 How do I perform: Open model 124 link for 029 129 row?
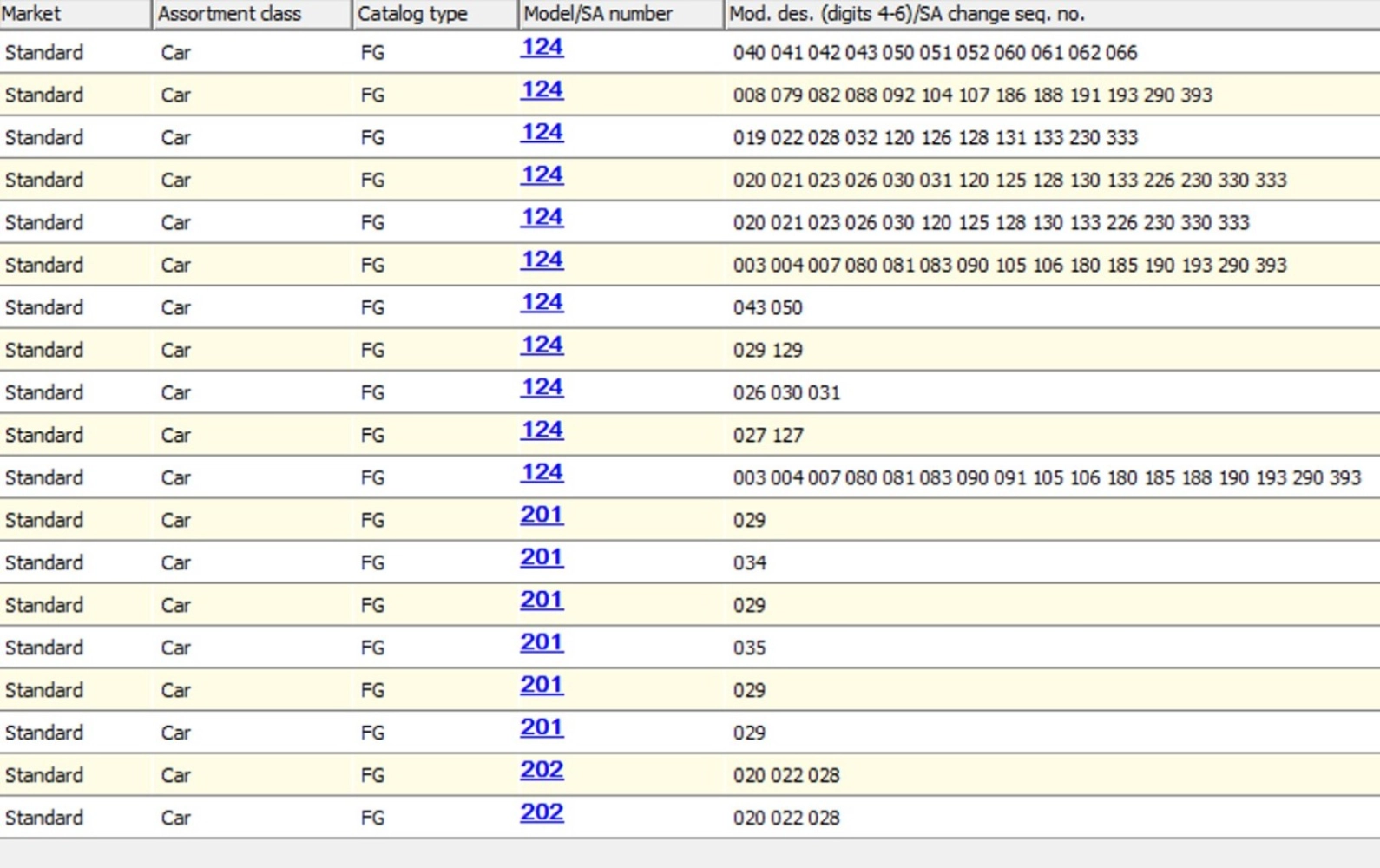[x=542, y=345]
